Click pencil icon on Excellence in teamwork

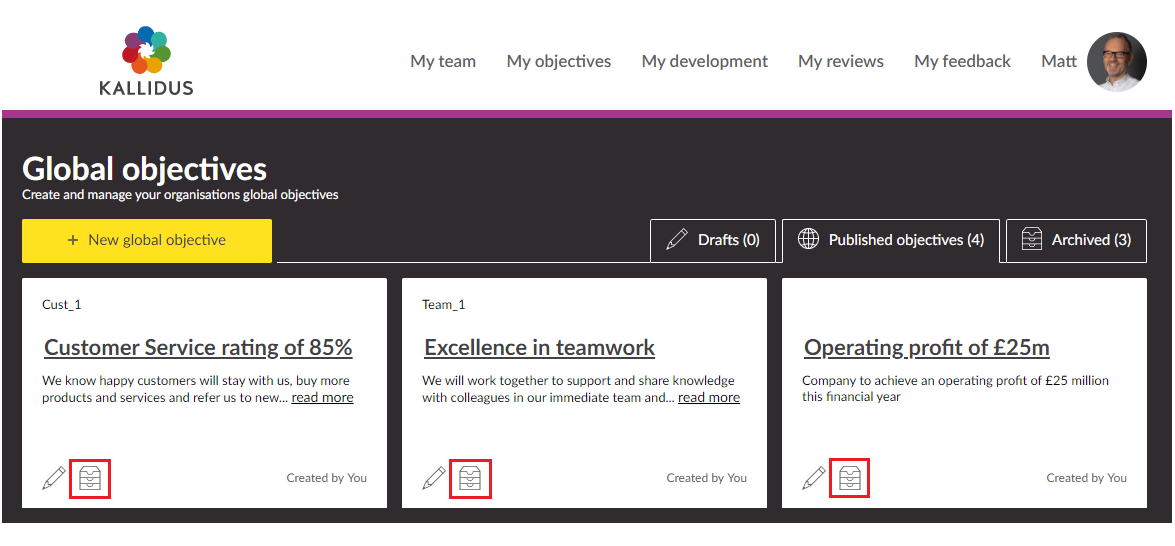pyautogui.click(x=434, y=478)
